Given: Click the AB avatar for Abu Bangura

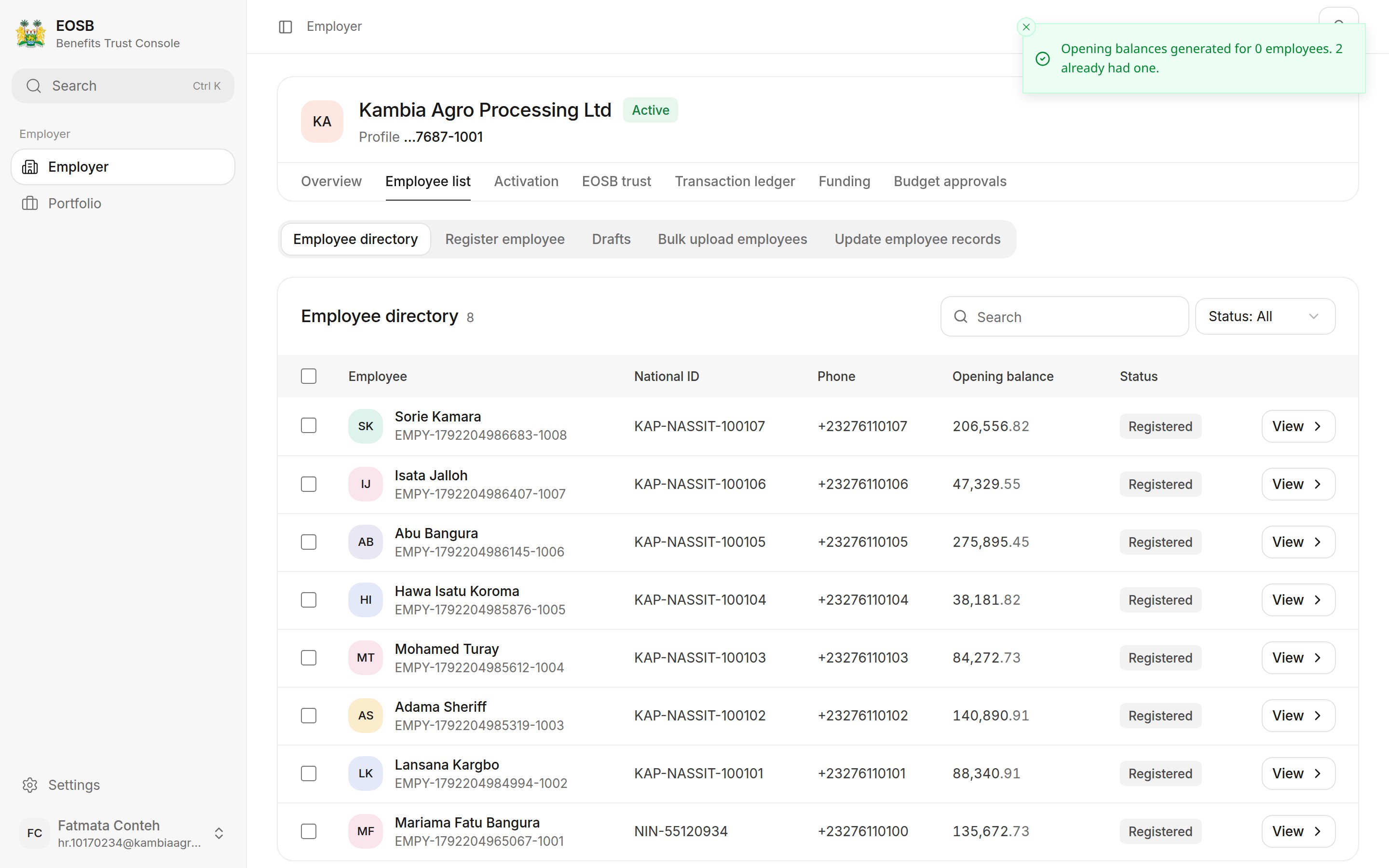Looking at the screenshot, I should pos(366,542).
